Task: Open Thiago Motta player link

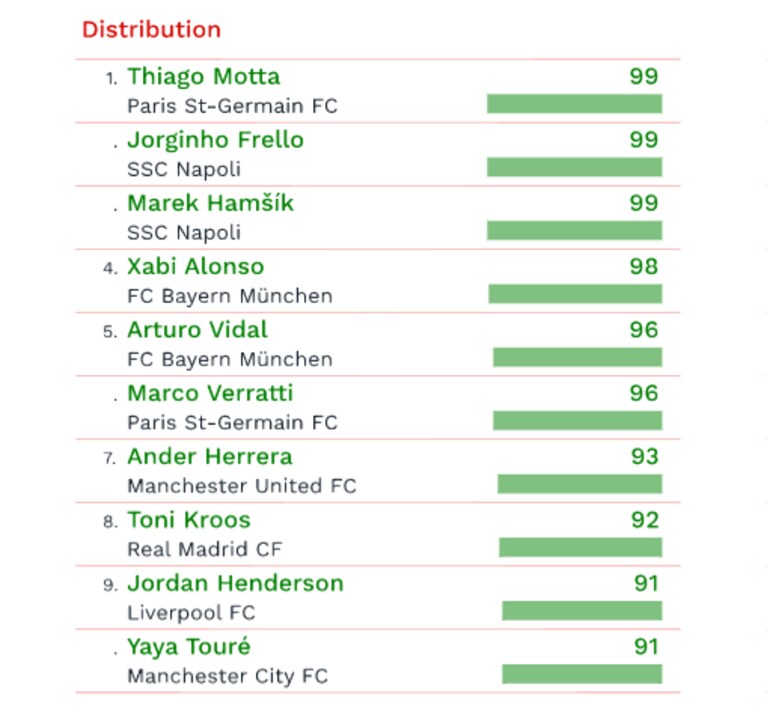Action: (x=203, y=77)
